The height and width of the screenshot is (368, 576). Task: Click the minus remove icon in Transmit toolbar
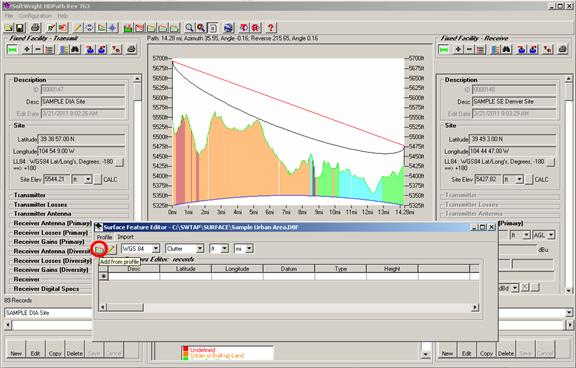click(38, 49)
